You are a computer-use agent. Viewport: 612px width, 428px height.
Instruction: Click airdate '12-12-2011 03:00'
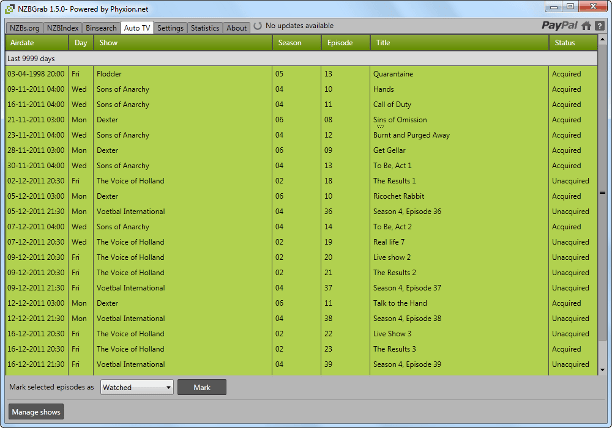click(x=36, y=303)
